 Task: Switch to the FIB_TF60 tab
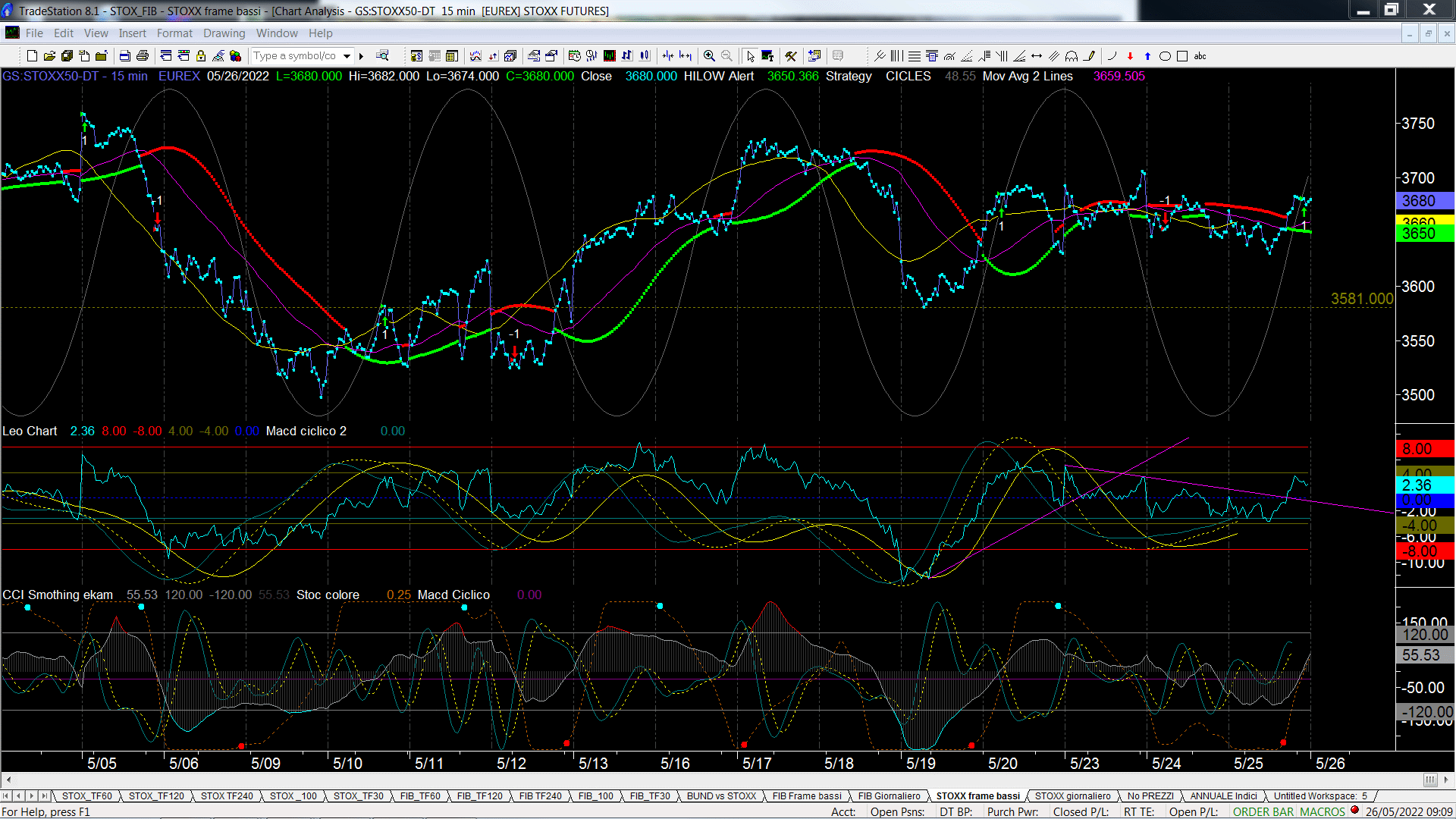tap(420, 796)
